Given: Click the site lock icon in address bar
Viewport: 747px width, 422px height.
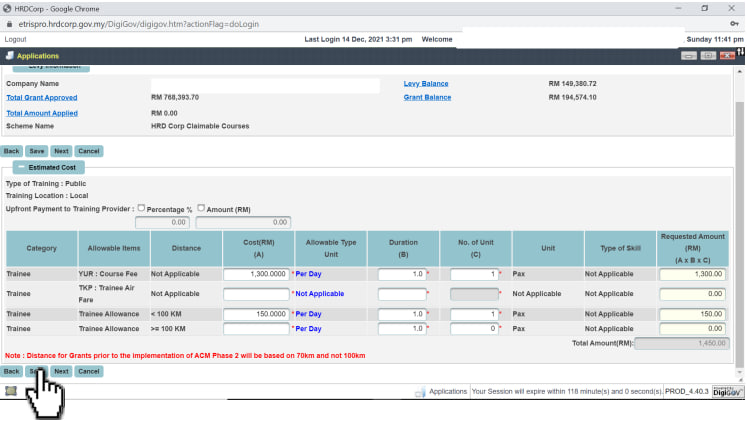Looking at the screenshot, I should [9, 24].
